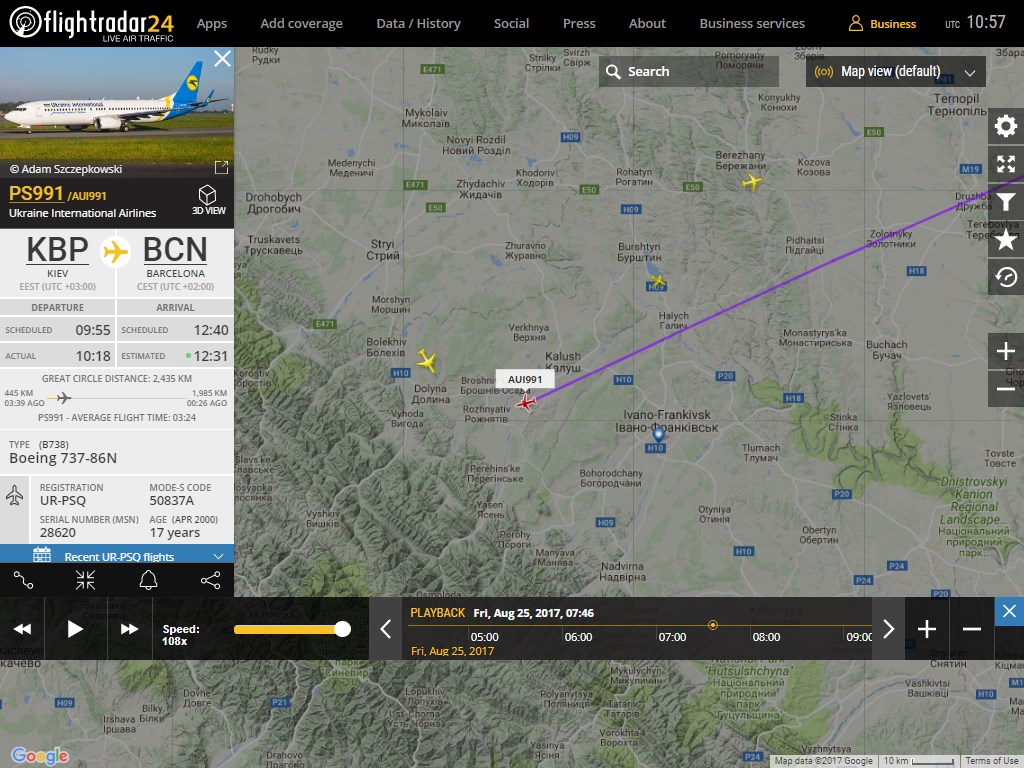Open bookmarks star icon
The width and height of the screenshot is (1024, 768).
coord(1006,240)
